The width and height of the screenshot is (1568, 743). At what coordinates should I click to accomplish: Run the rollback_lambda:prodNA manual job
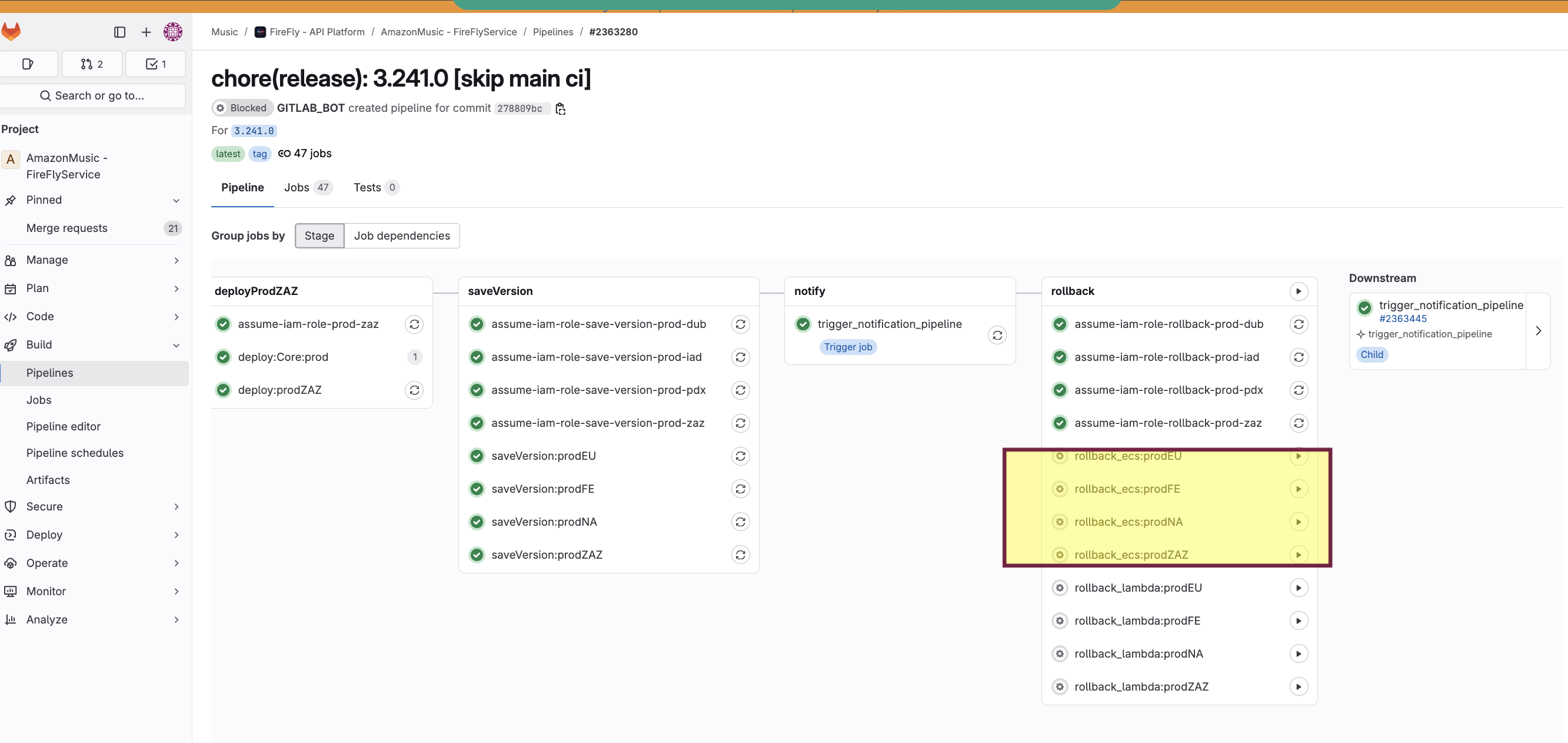point(1299,654)
